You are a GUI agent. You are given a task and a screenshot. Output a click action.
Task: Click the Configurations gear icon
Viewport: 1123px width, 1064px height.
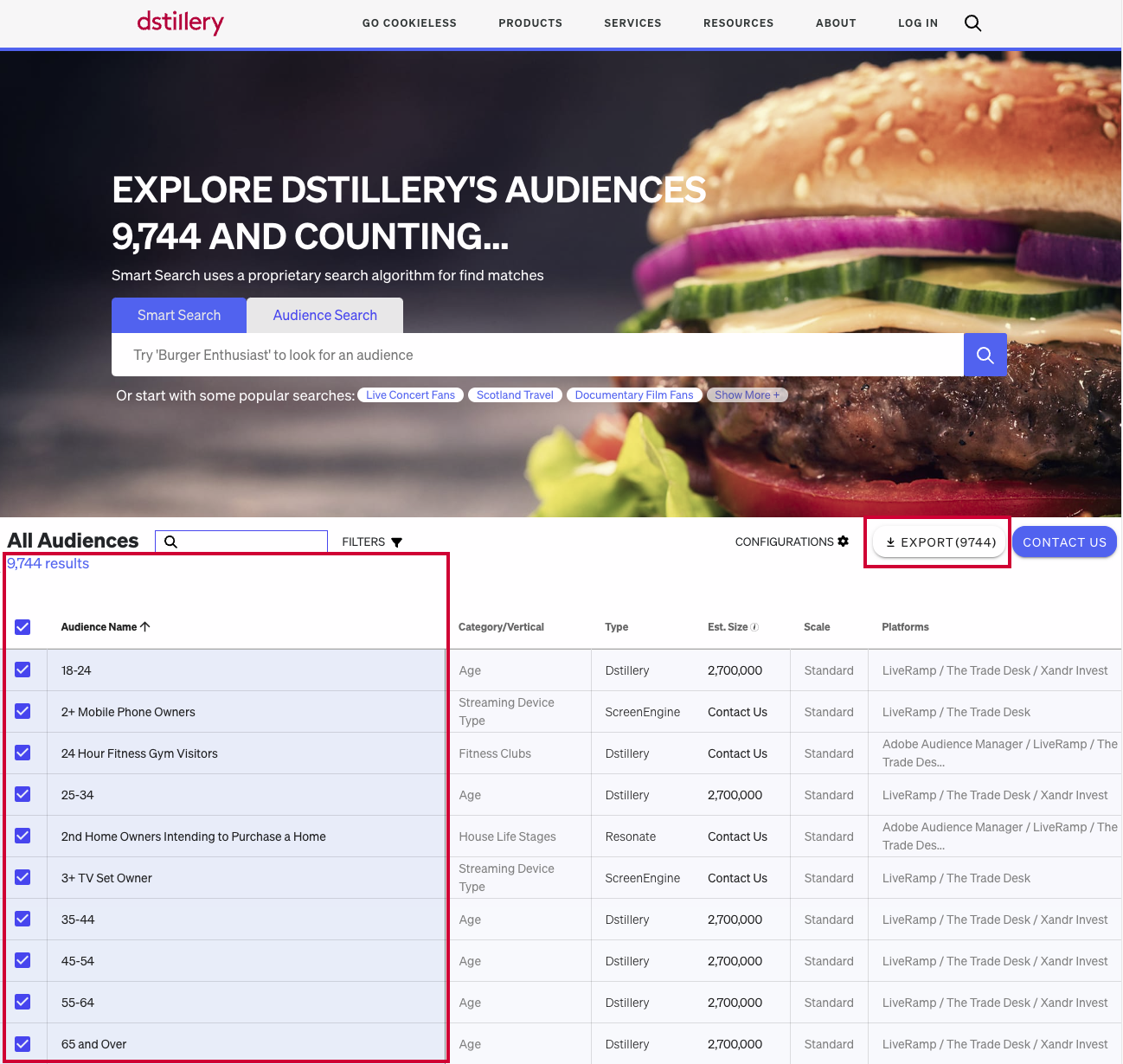tap(844, 542)
